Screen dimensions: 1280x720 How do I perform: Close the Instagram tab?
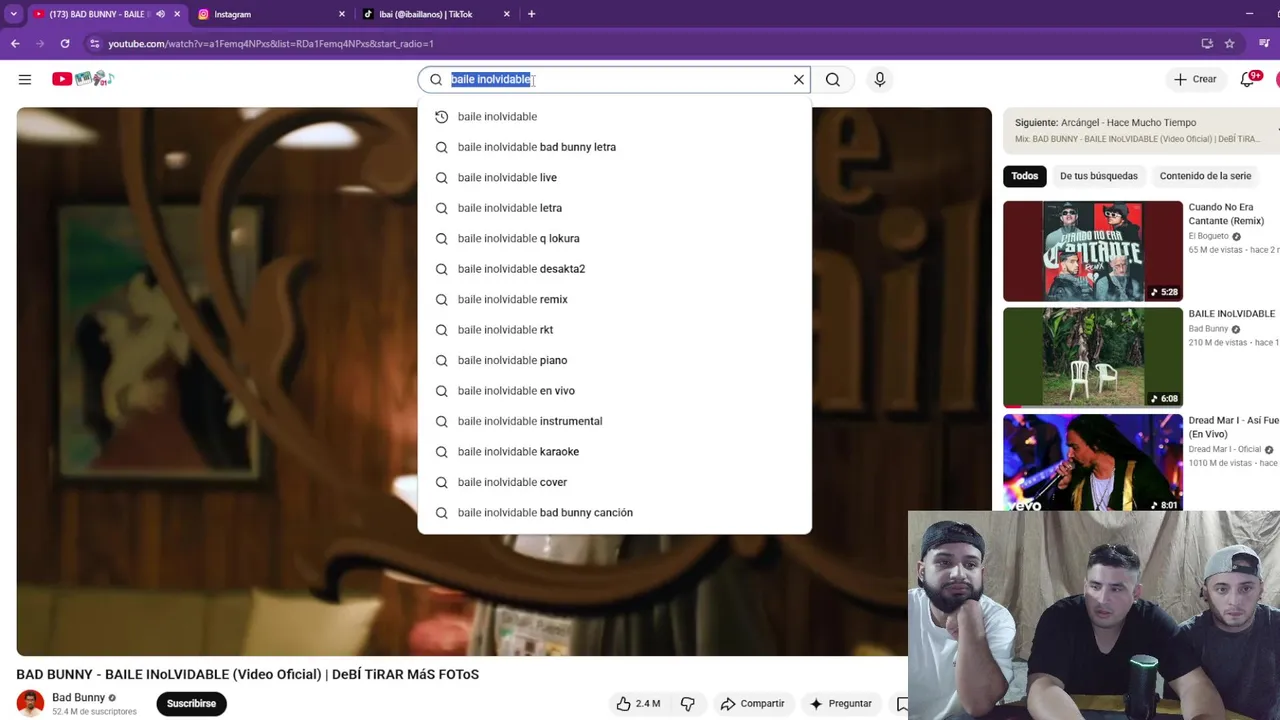point(342,14)
